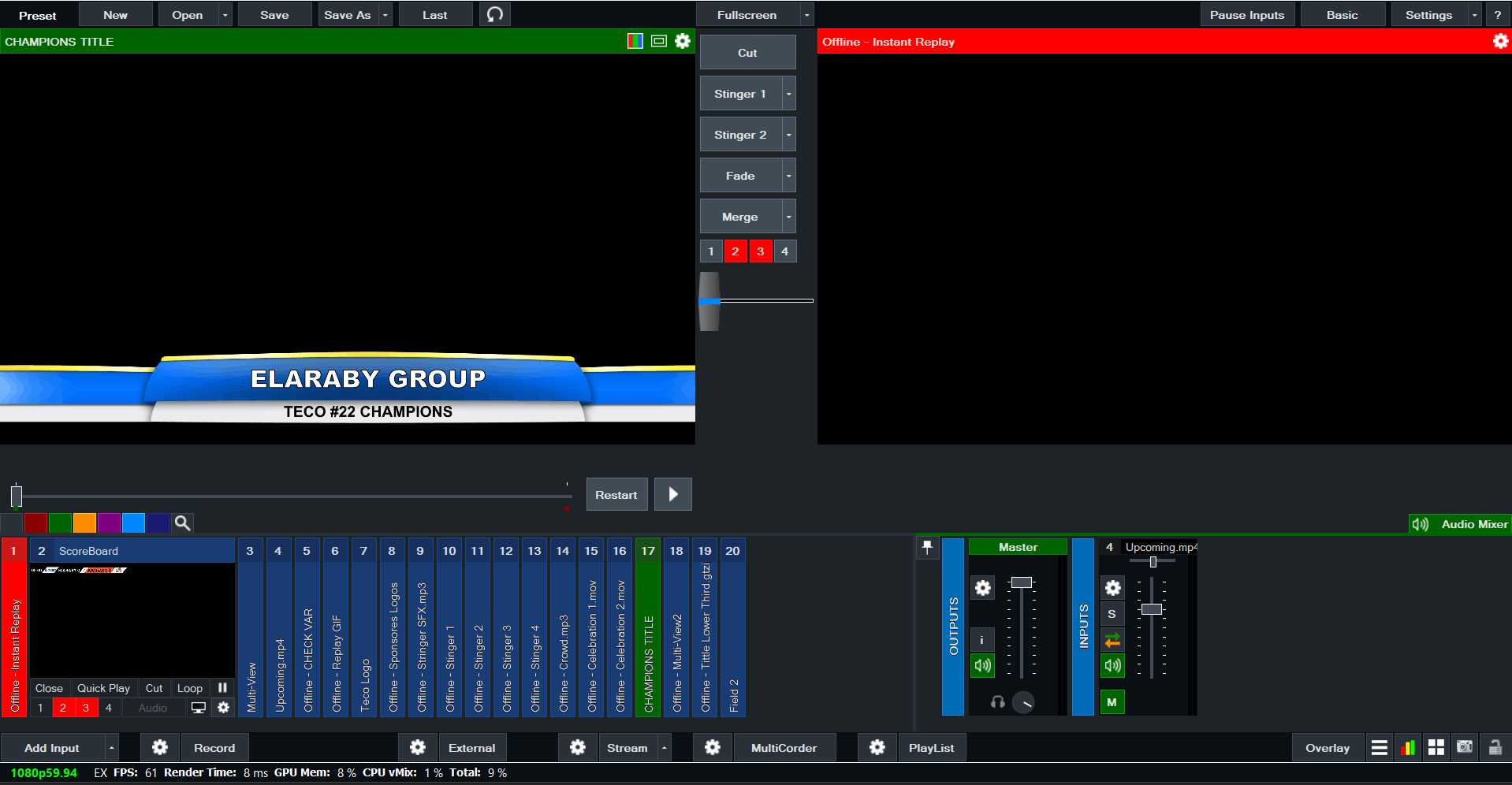Image resolution: width=1512 pixels, height=785 pixels.
Task: Expand Add Input dropdown arrow
Action: (112, 747)
